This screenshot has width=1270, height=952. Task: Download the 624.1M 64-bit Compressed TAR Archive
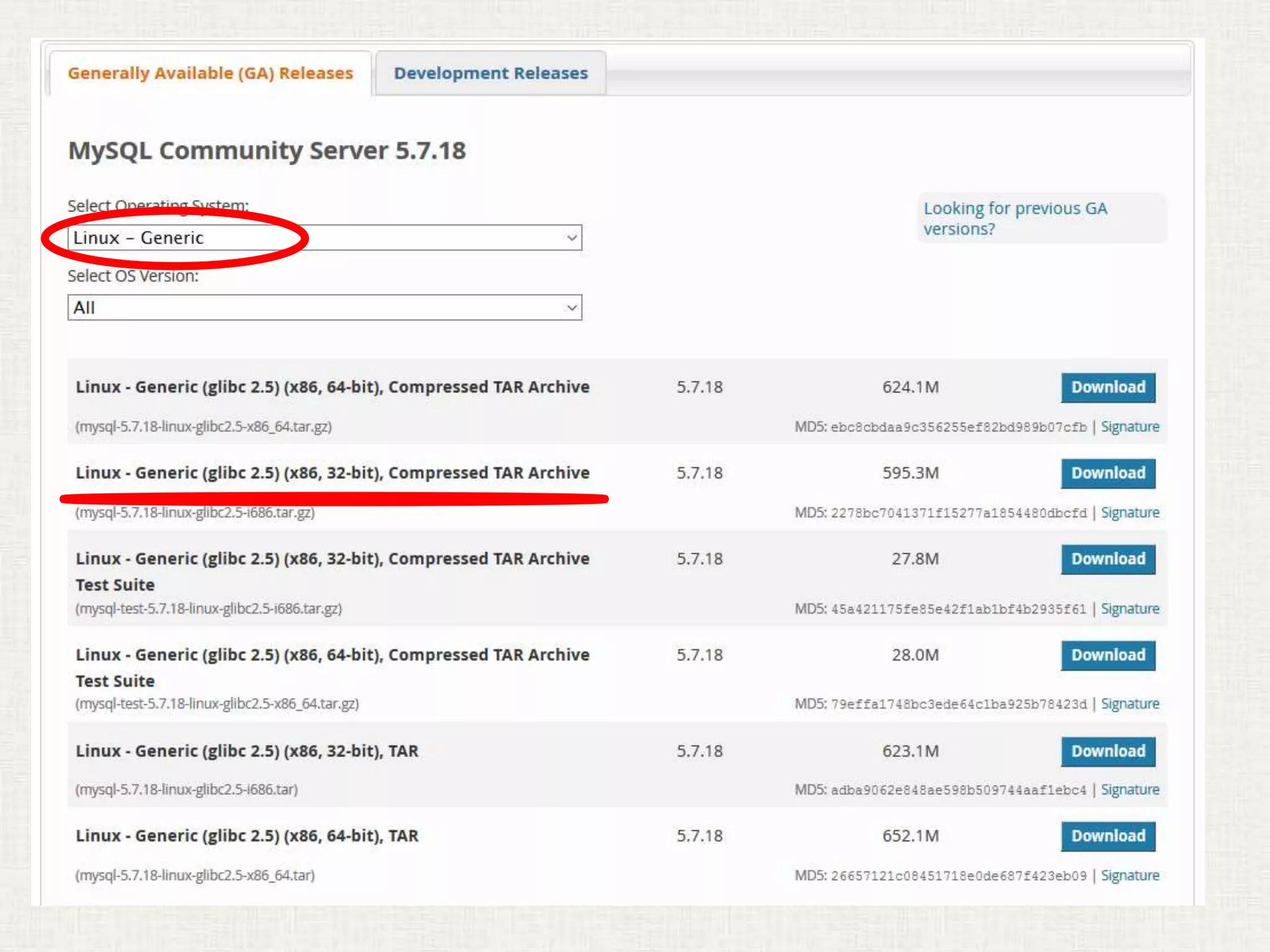(1108, 387)
